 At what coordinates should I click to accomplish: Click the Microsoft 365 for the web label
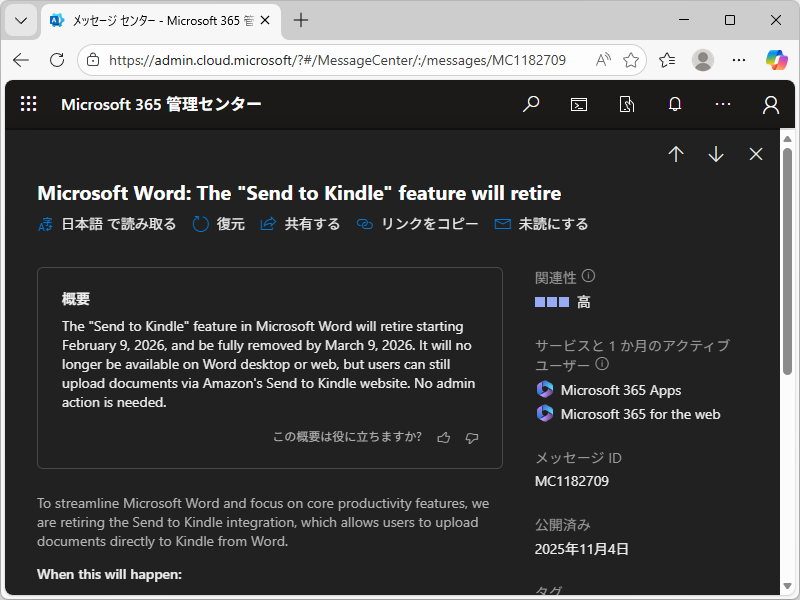[x=640, y=414]
